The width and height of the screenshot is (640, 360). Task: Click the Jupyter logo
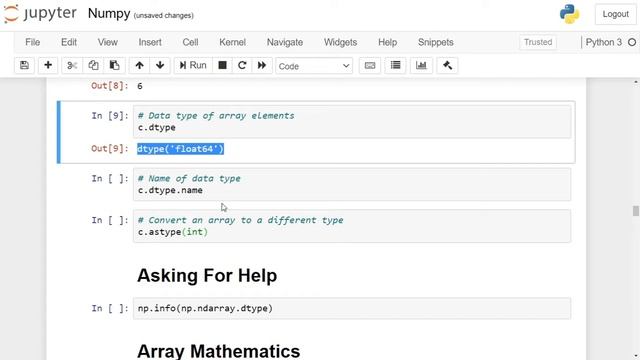click(x=40, y=14)
